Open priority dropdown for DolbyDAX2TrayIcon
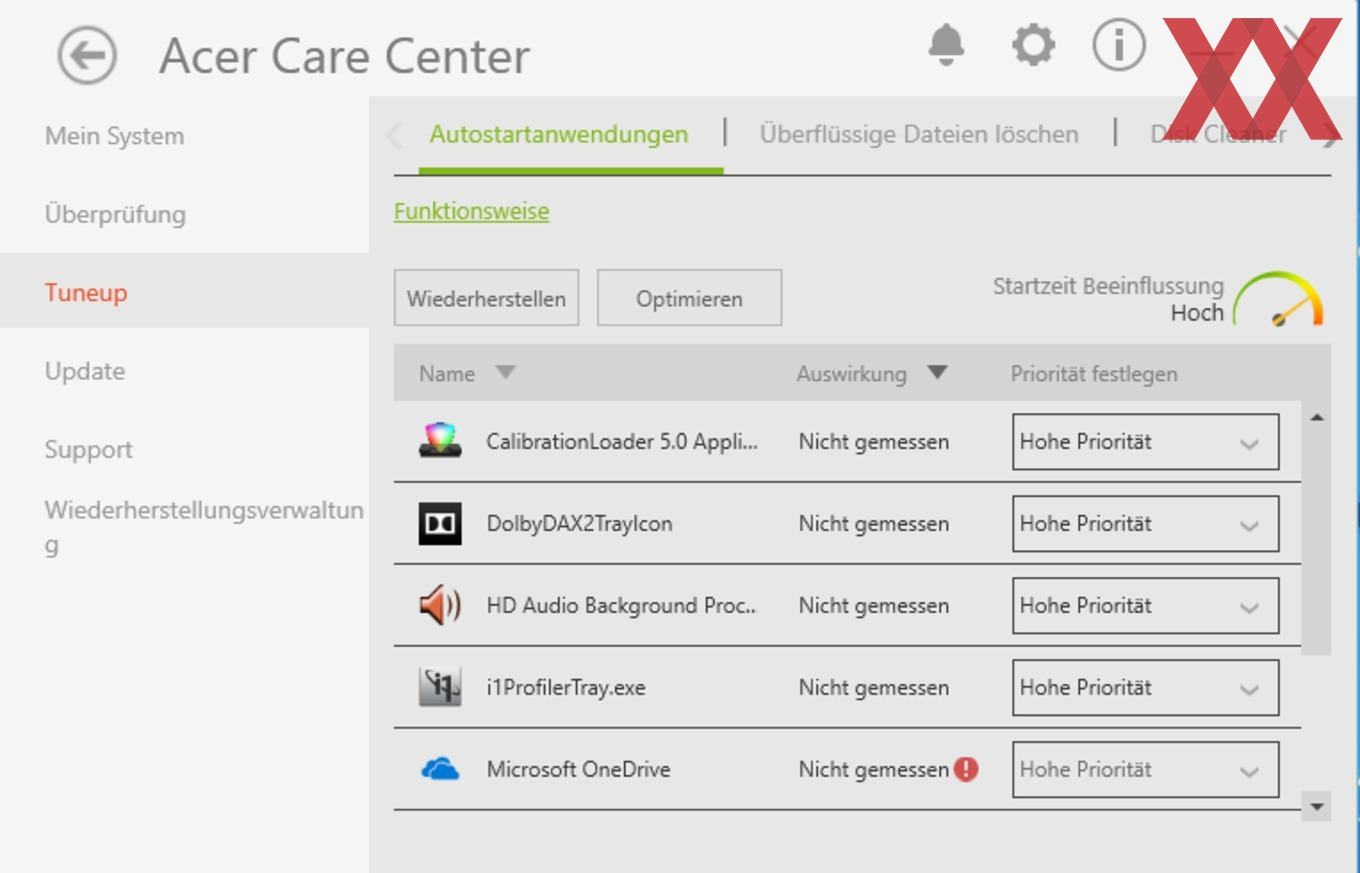 (x=1145, y=523)
